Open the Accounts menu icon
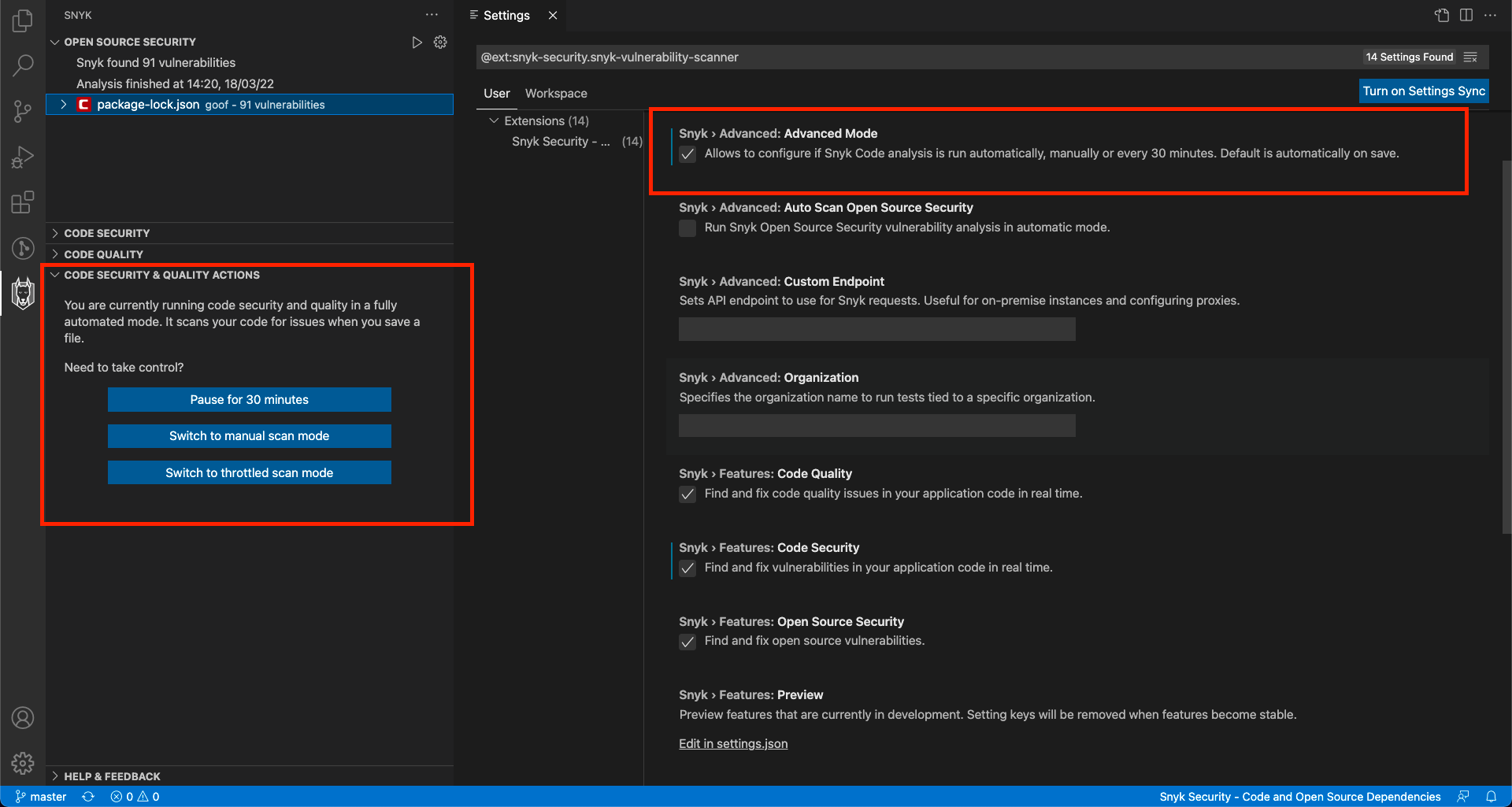Viewport: 1512px width, 807px height. pos(23,718)
